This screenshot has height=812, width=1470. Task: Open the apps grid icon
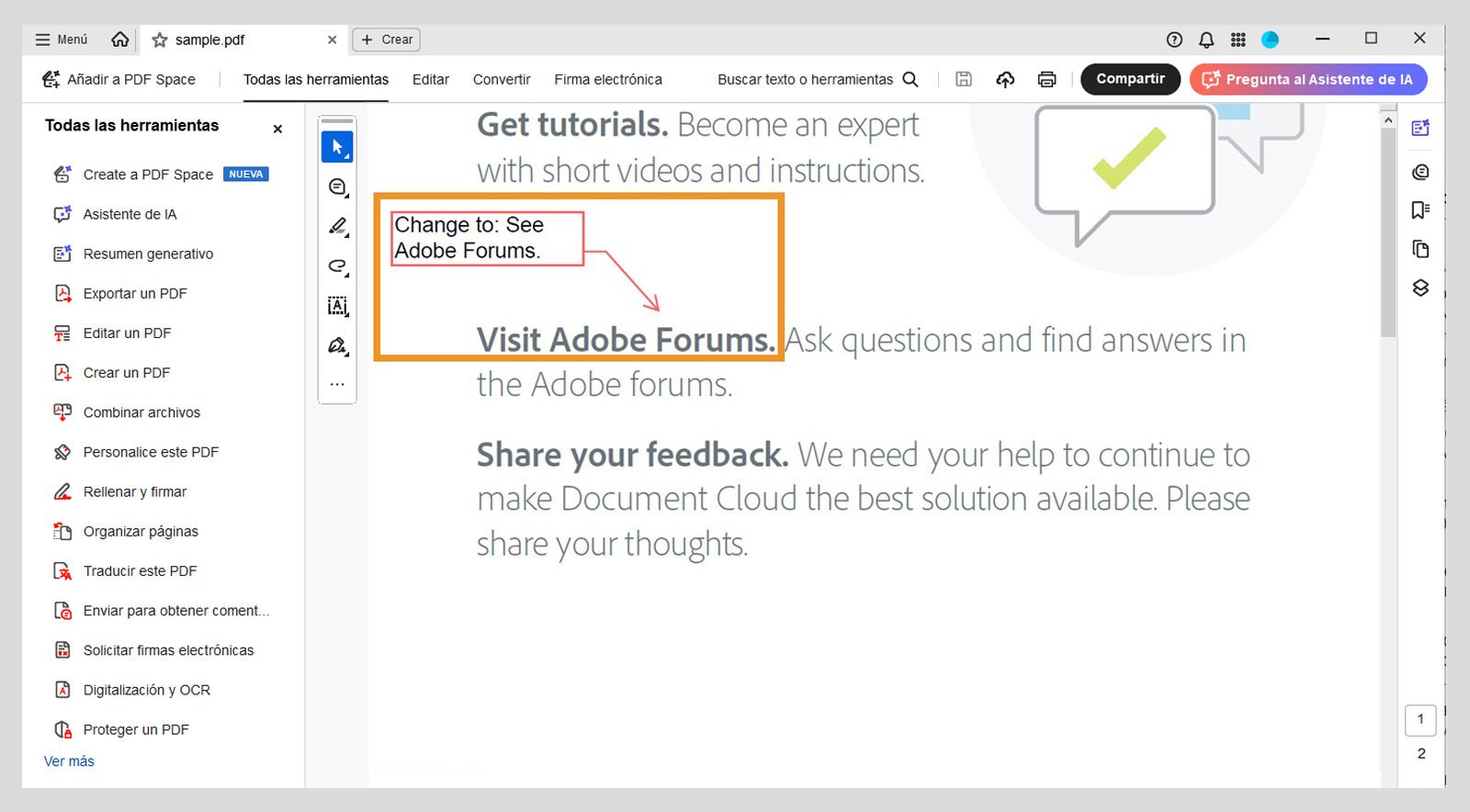1238,39
